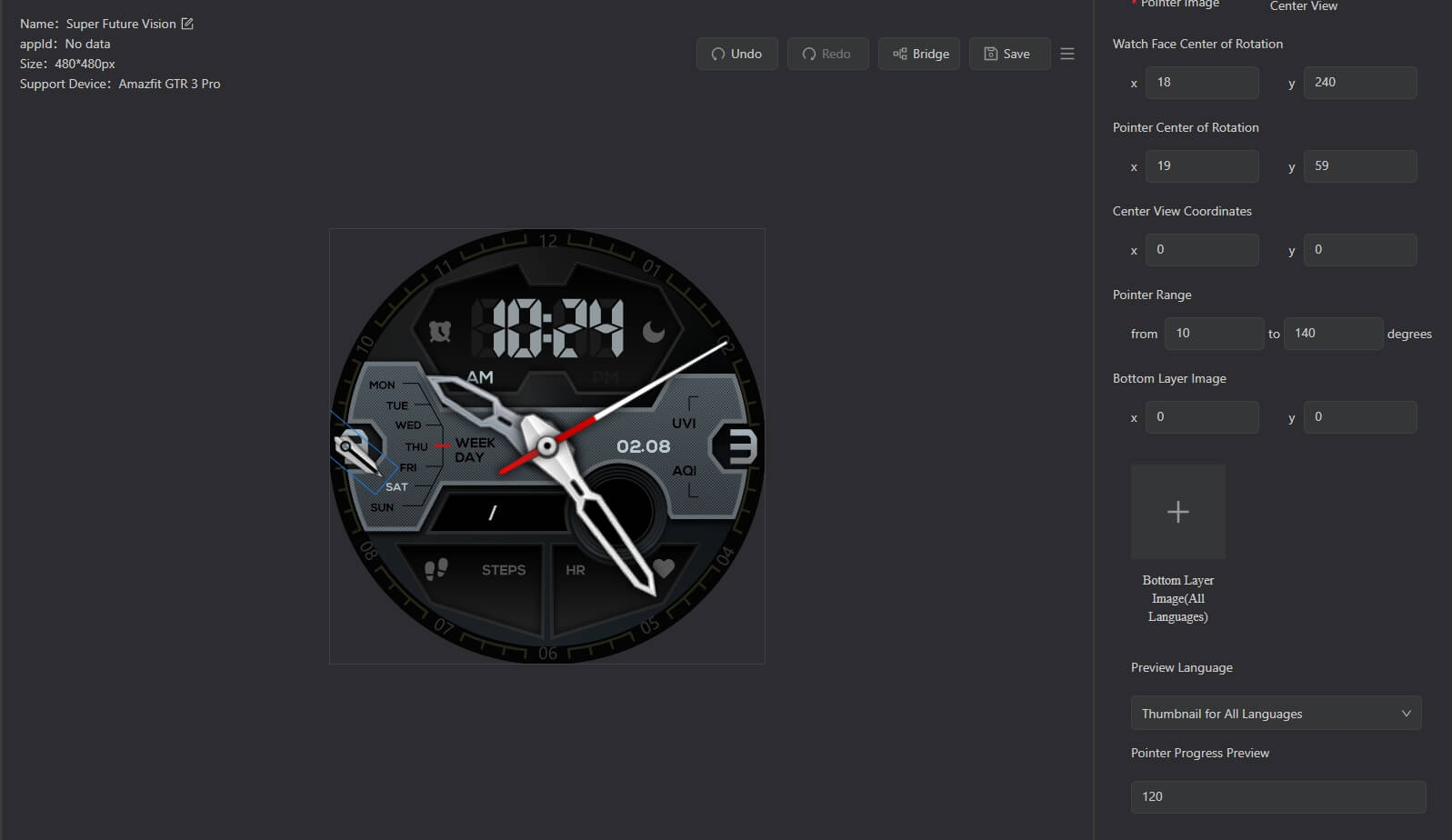
Task: Edit Watch Face Center of Rotation x field
Action: point(1202,83)
